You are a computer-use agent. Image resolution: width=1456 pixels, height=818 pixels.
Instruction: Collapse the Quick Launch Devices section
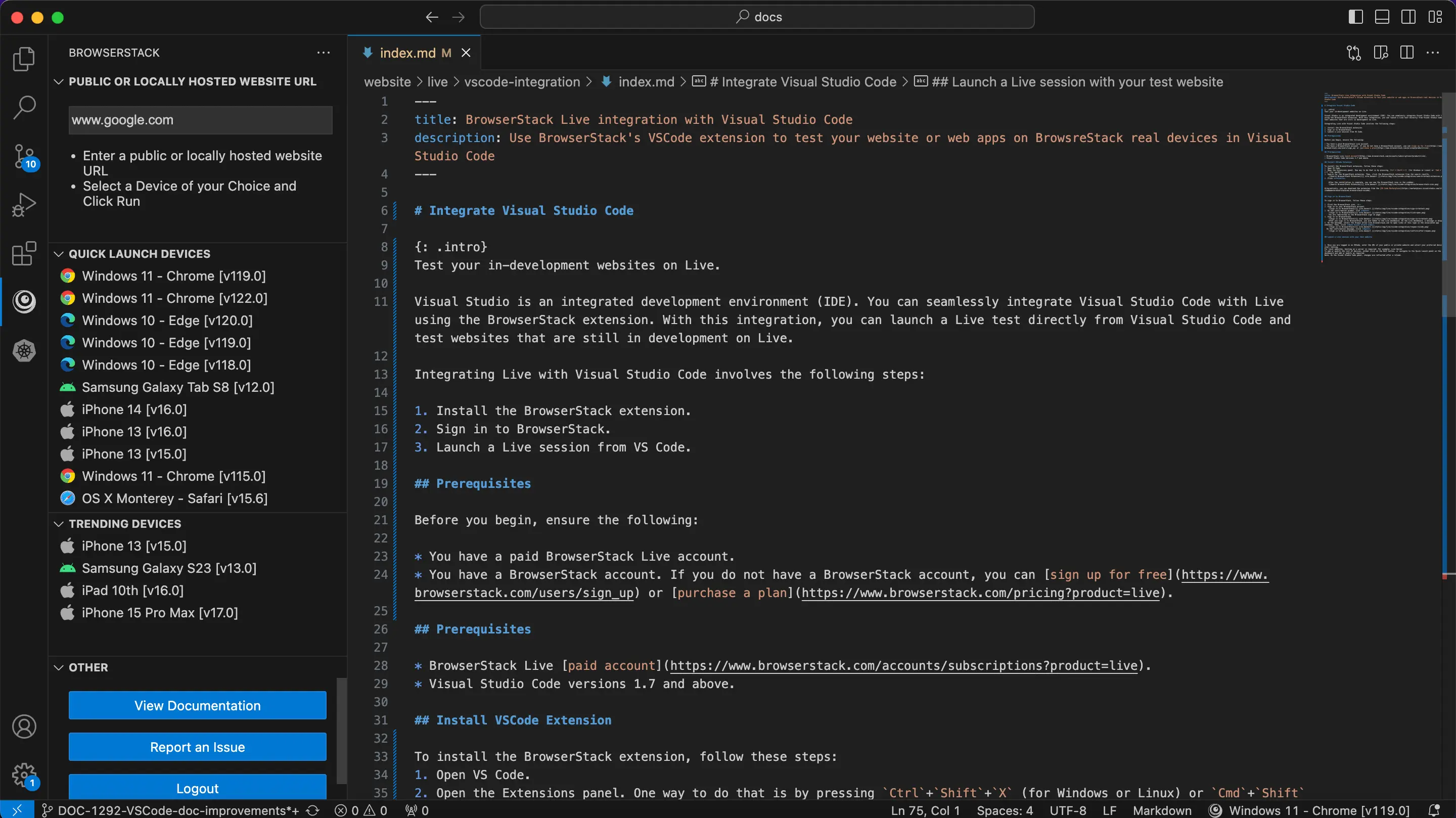(x=58, y=254)
